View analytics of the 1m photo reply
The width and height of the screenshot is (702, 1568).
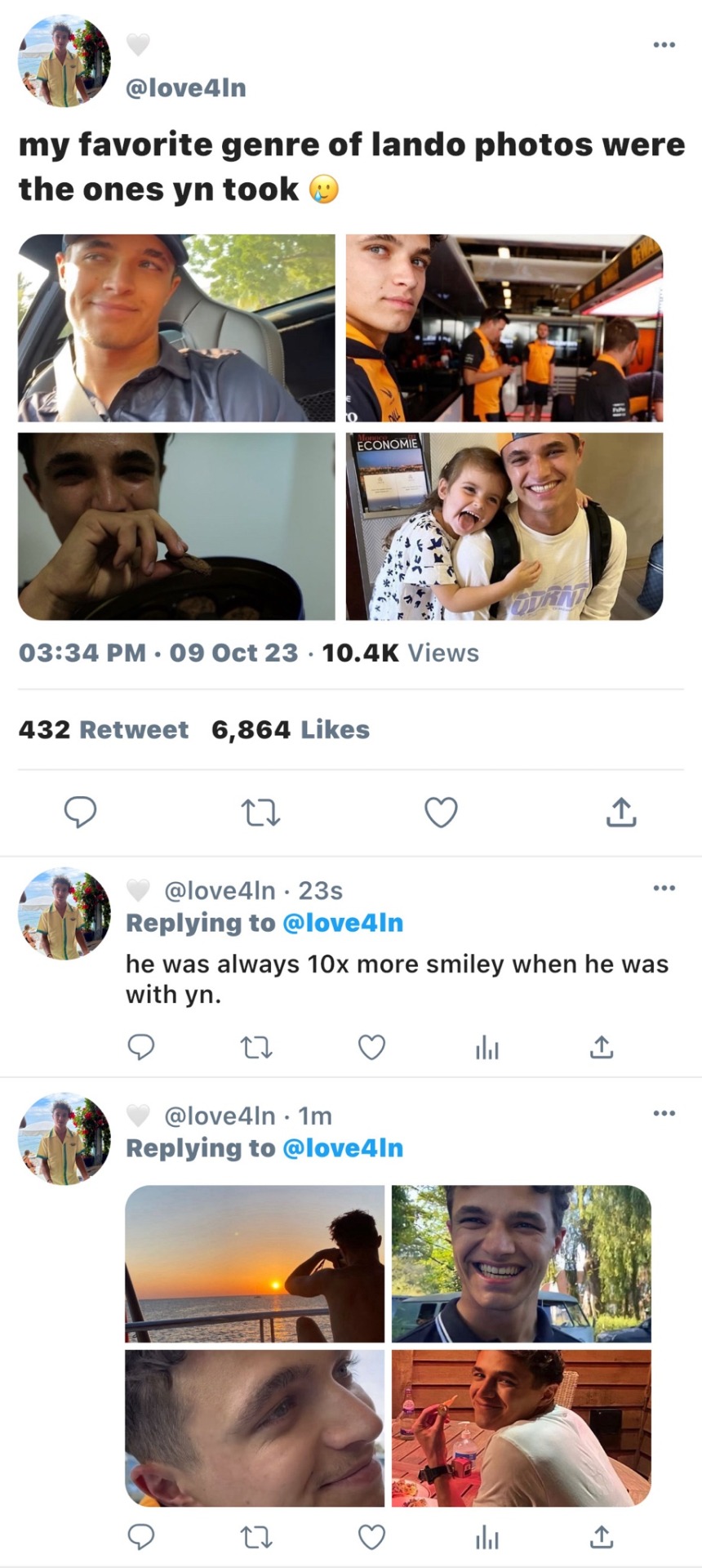pos(487,1538)
